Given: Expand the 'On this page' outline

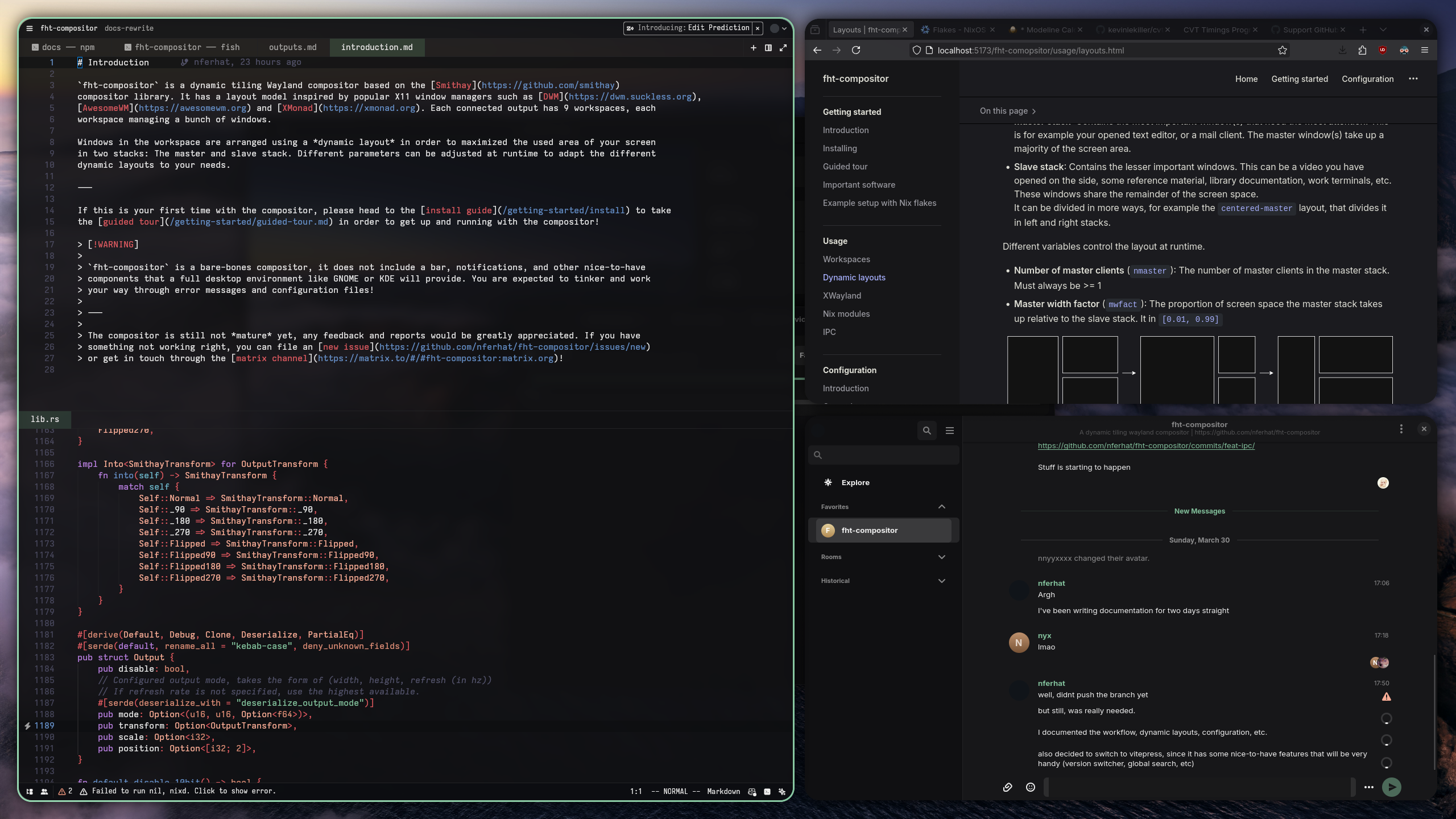Looking at the screenshot, I should click(x=1007, y=111).
